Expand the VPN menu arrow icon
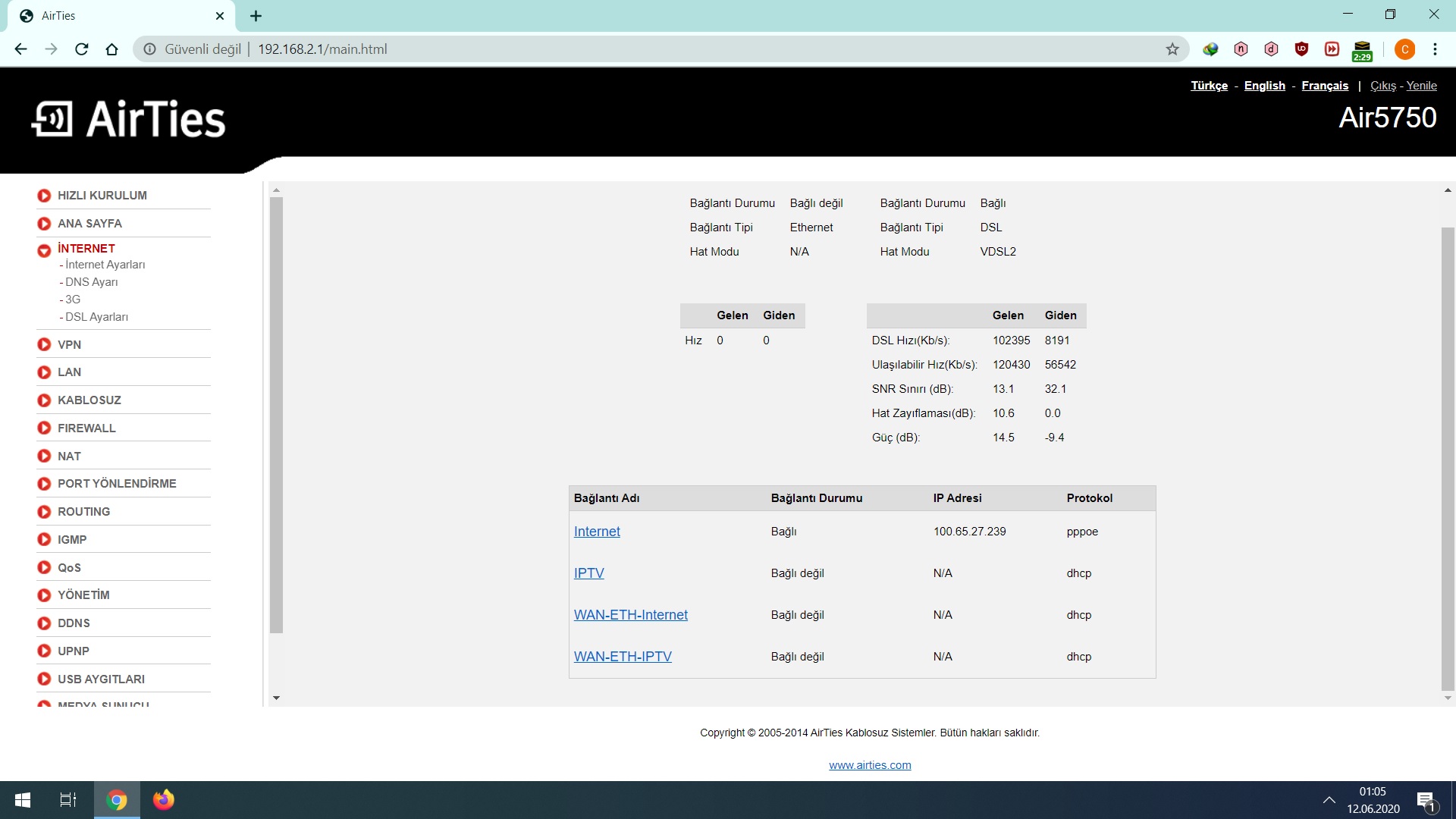The image size is (1456, 819). [44, 344]
